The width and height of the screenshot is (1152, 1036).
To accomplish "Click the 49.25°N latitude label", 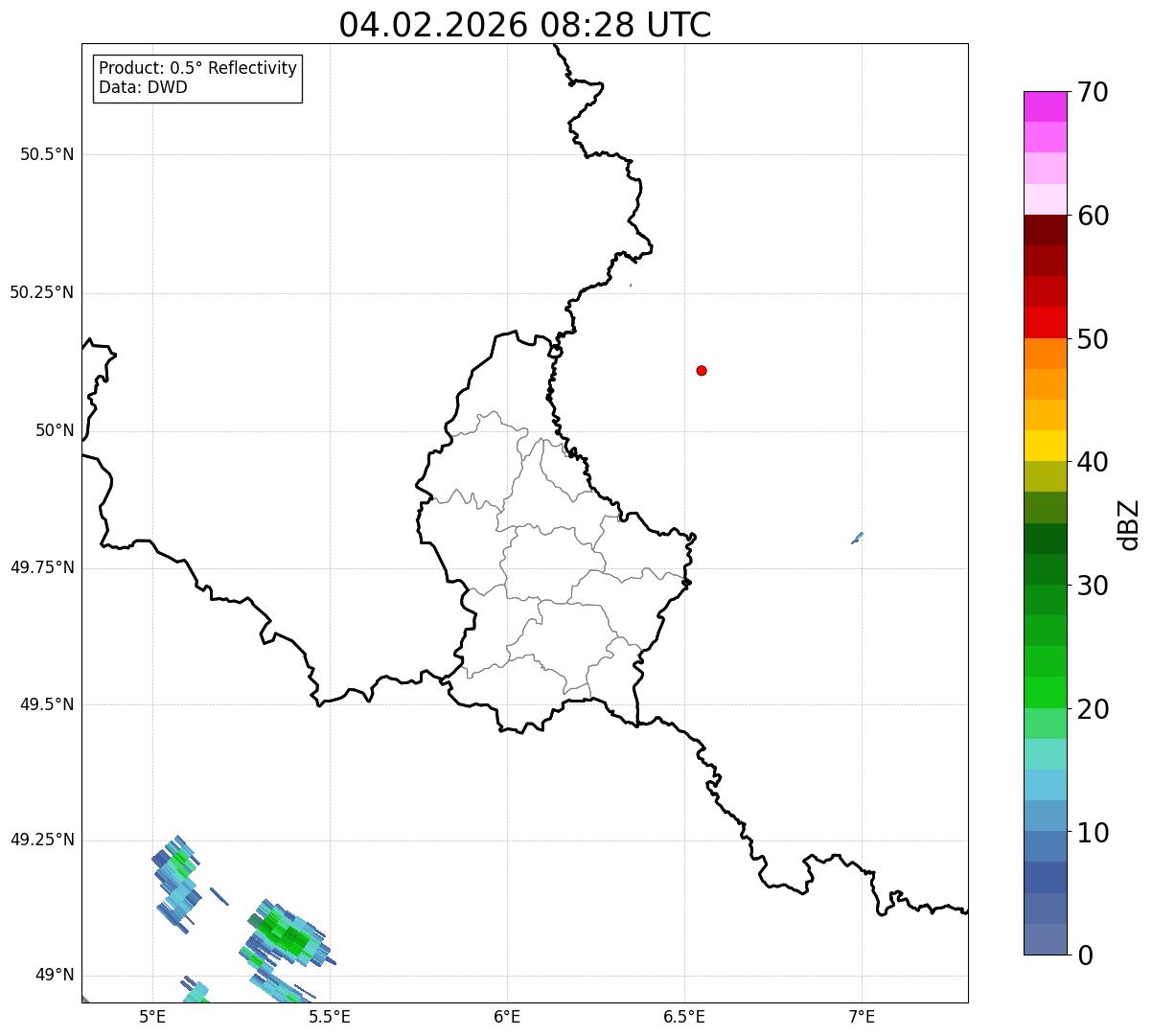I will point(41,840).
